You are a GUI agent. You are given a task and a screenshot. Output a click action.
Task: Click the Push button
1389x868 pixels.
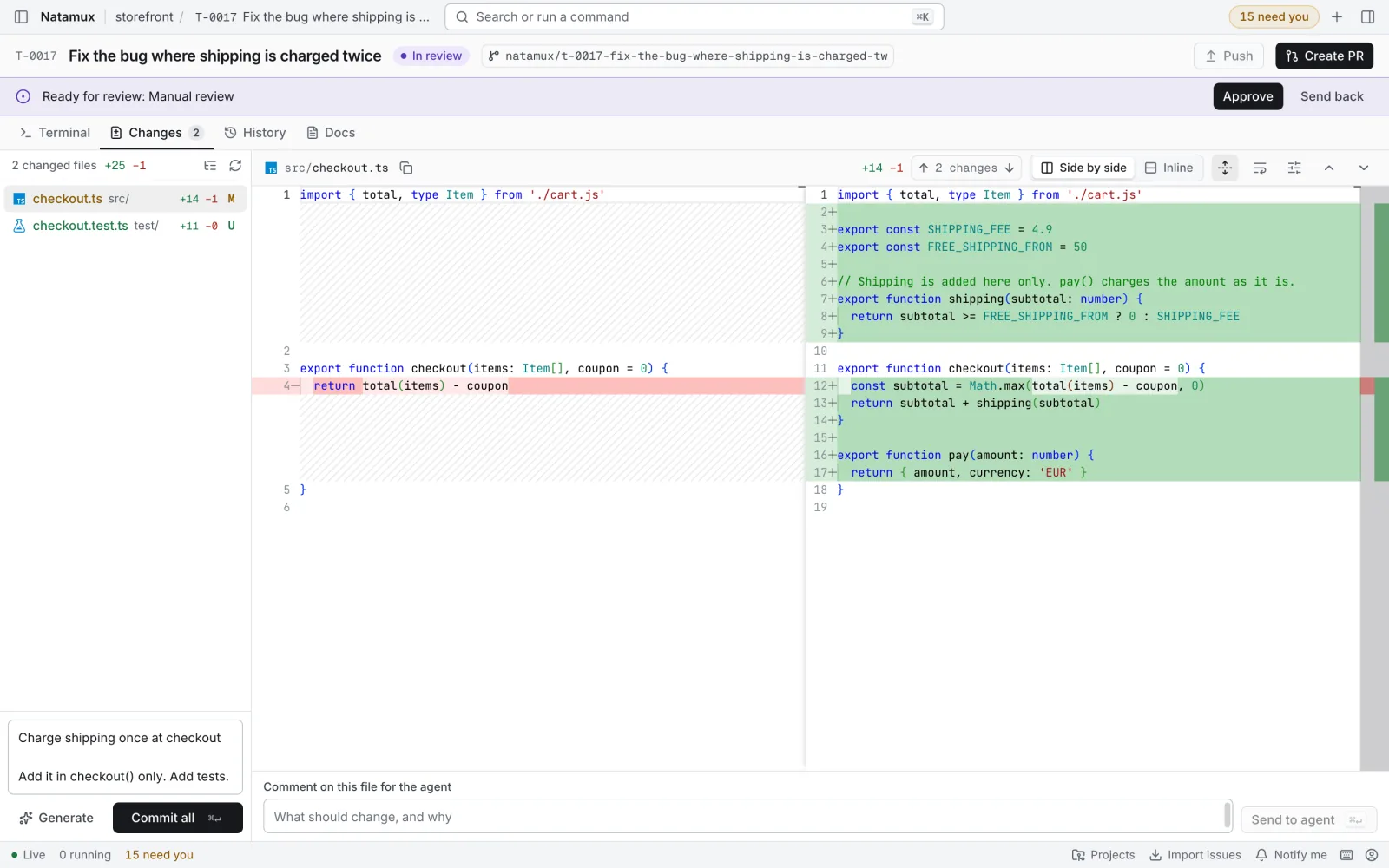click(1229, 56)
